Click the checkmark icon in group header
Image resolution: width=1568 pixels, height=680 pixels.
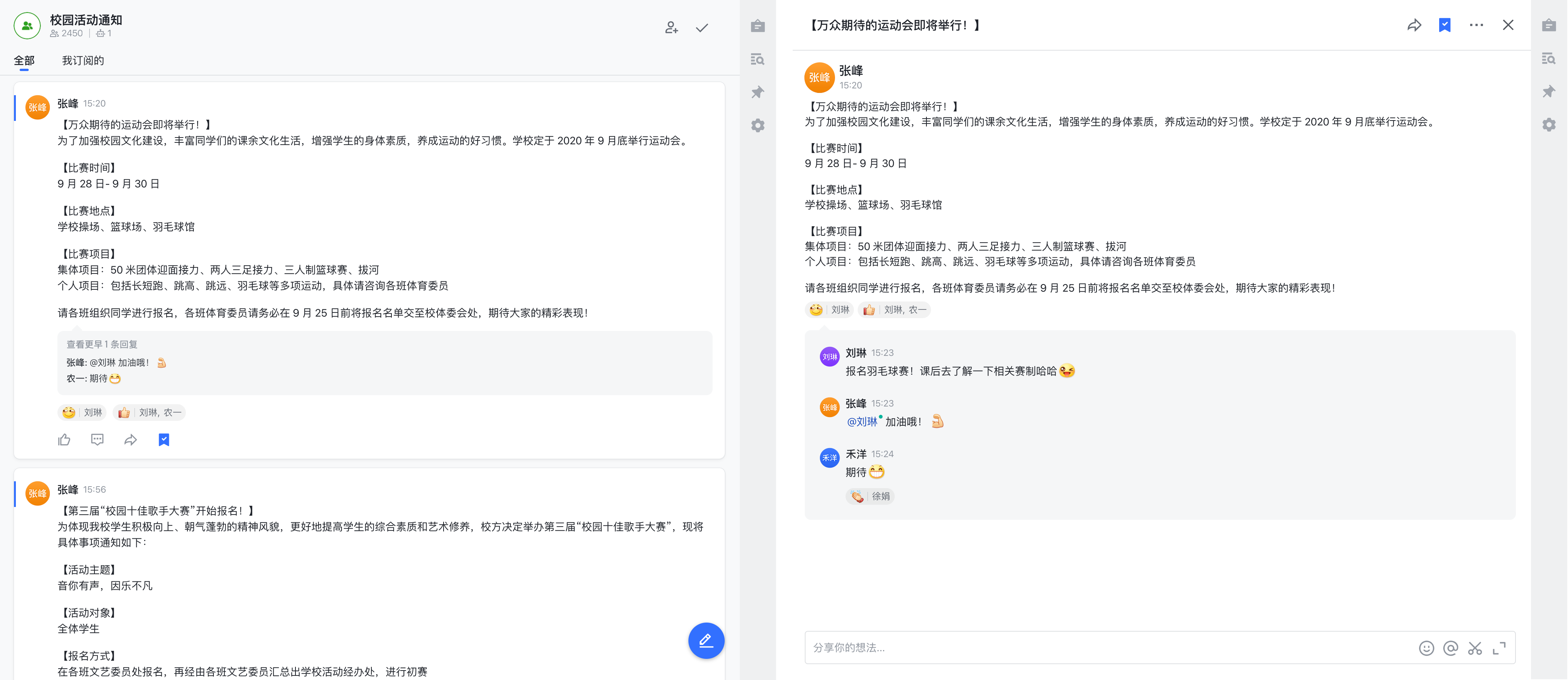pos(702,28)
